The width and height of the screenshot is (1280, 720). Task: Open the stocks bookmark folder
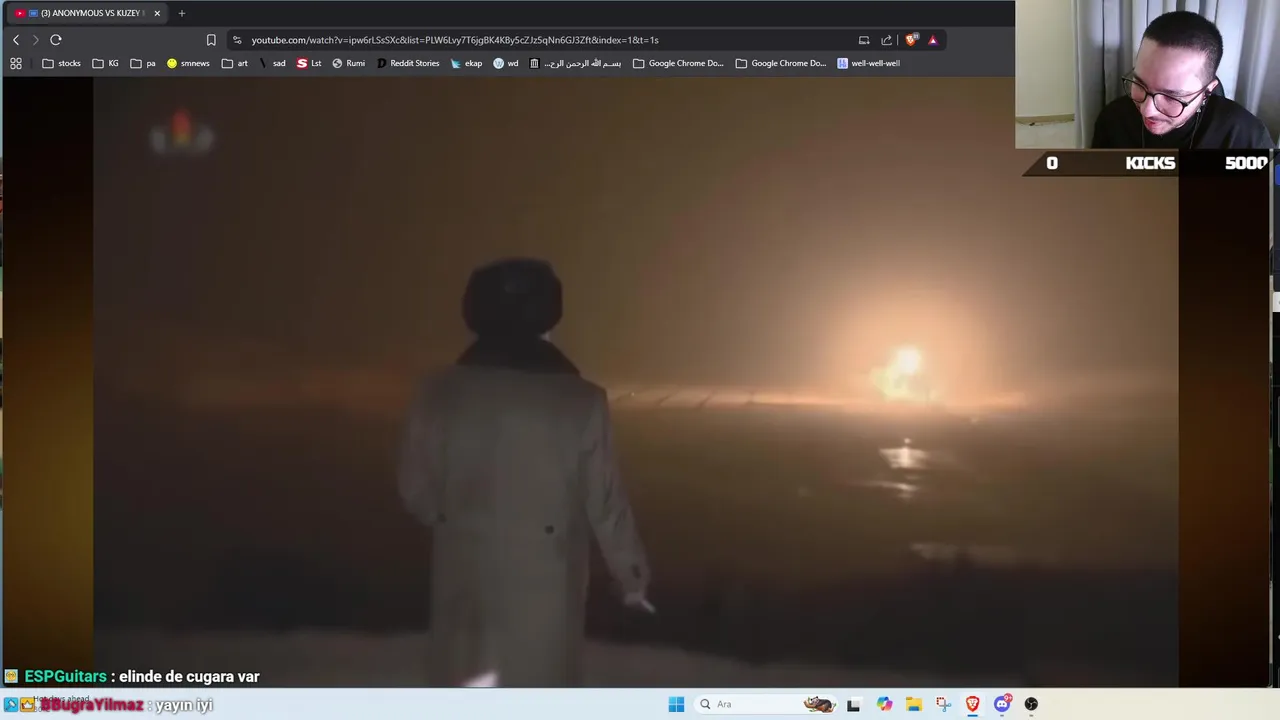[61, 63]
